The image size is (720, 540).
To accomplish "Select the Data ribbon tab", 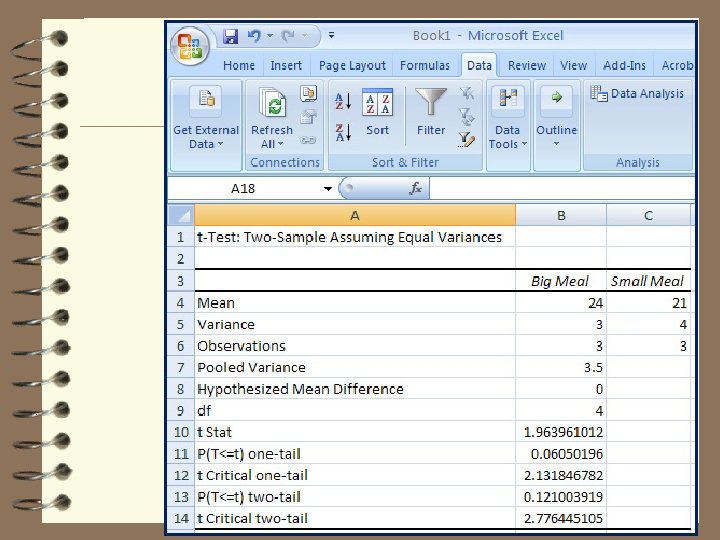I will point(479,66).
